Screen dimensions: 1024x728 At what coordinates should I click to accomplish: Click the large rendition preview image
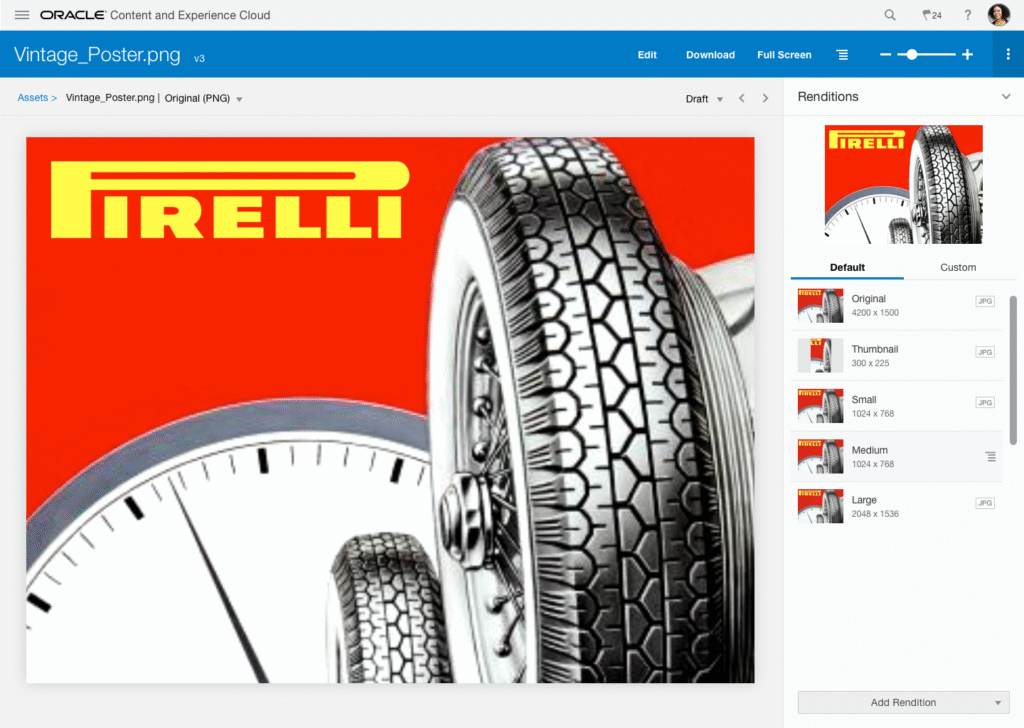click(904, 184)
